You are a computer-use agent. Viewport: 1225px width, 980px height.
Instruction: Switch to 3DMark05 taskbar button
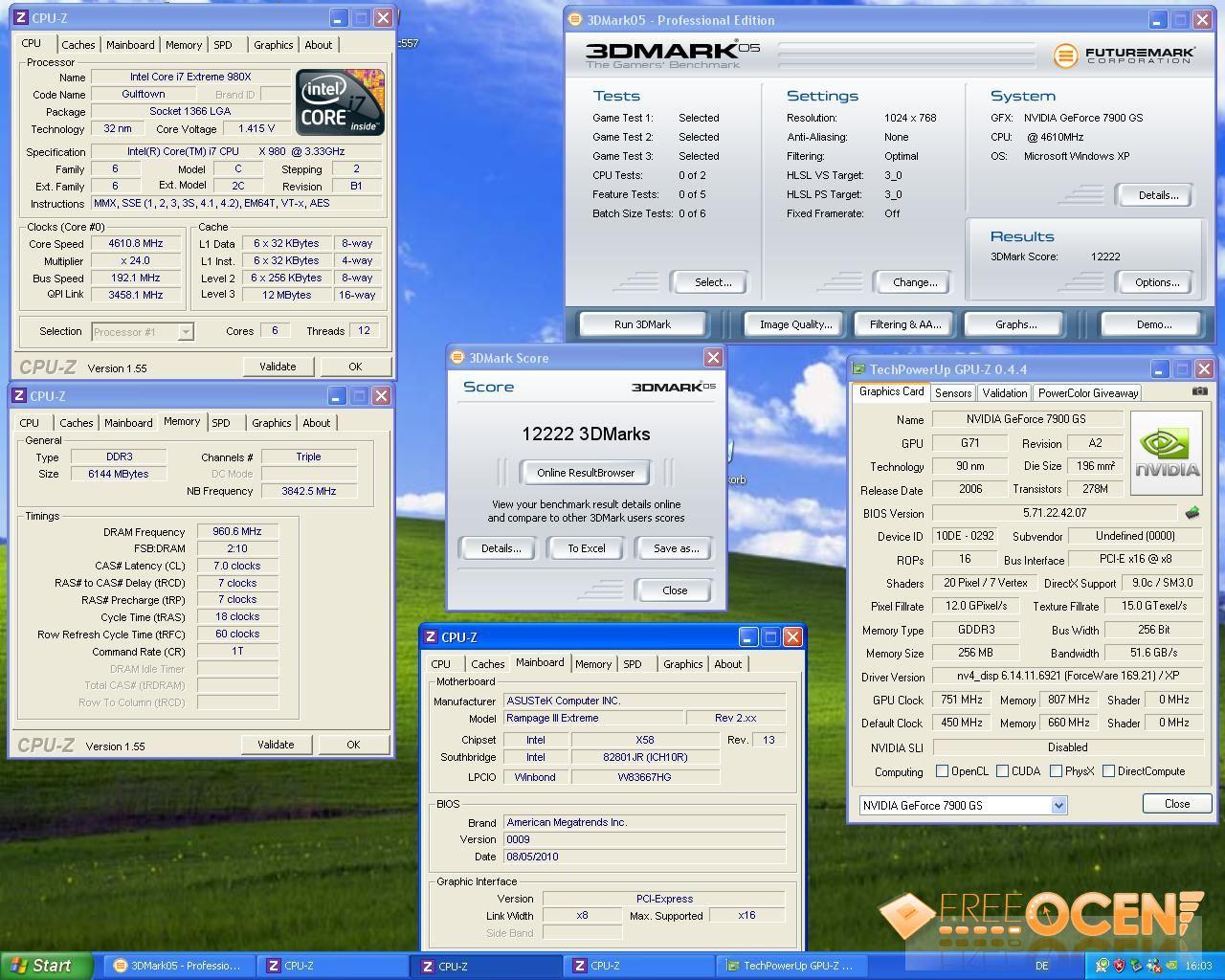pyautogui.click(x=179, y=966)
